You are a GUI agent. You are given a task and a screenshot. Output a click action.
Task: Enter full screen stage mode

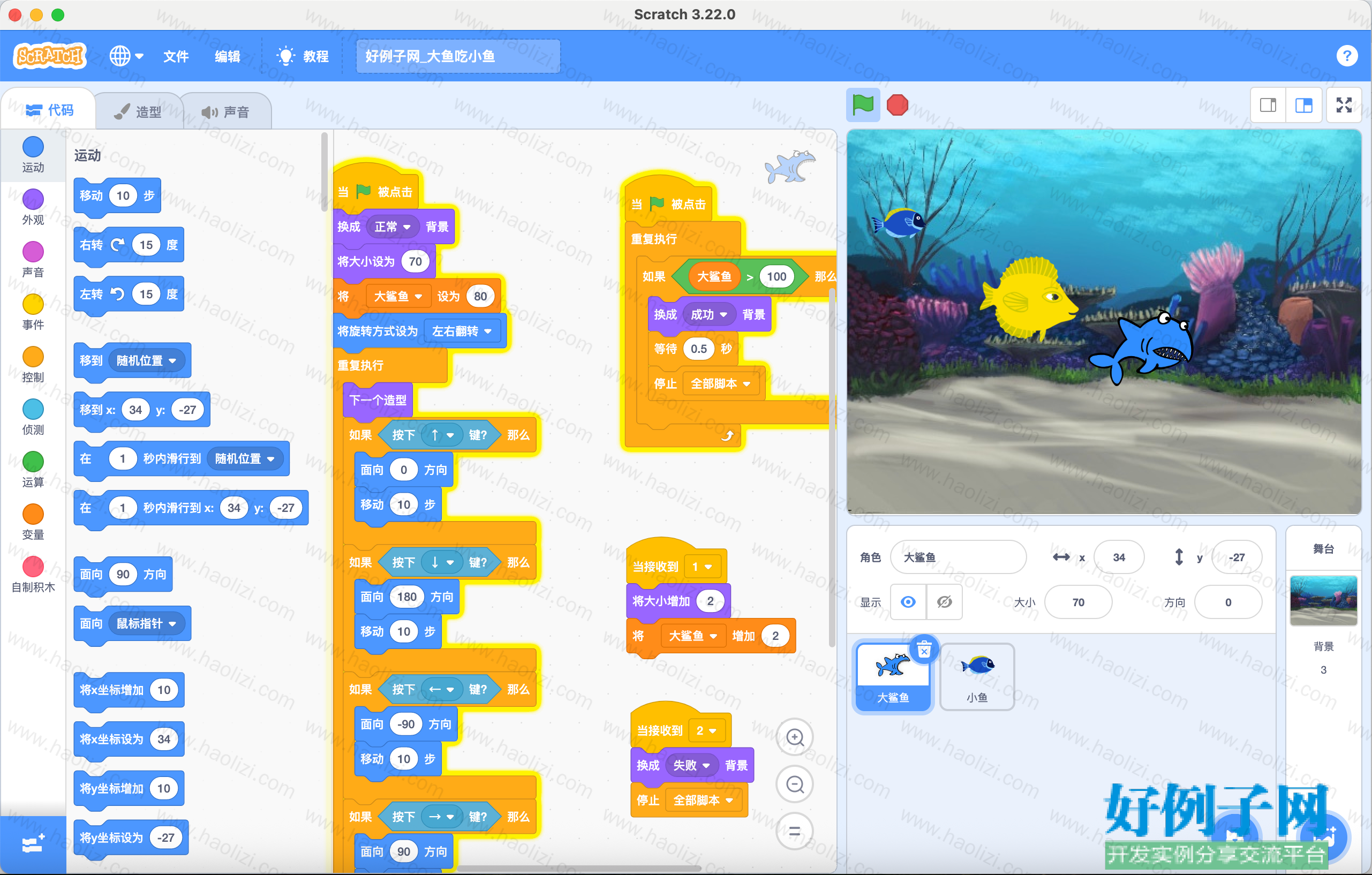coord(1344,105)
